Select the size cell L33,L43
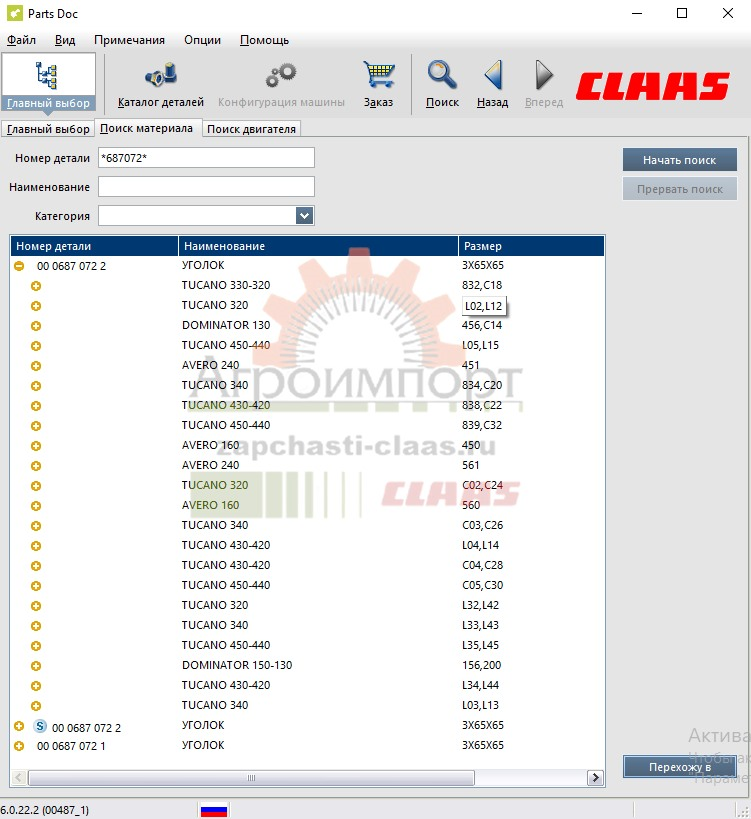751x819 pixels. tap(480, 625)
